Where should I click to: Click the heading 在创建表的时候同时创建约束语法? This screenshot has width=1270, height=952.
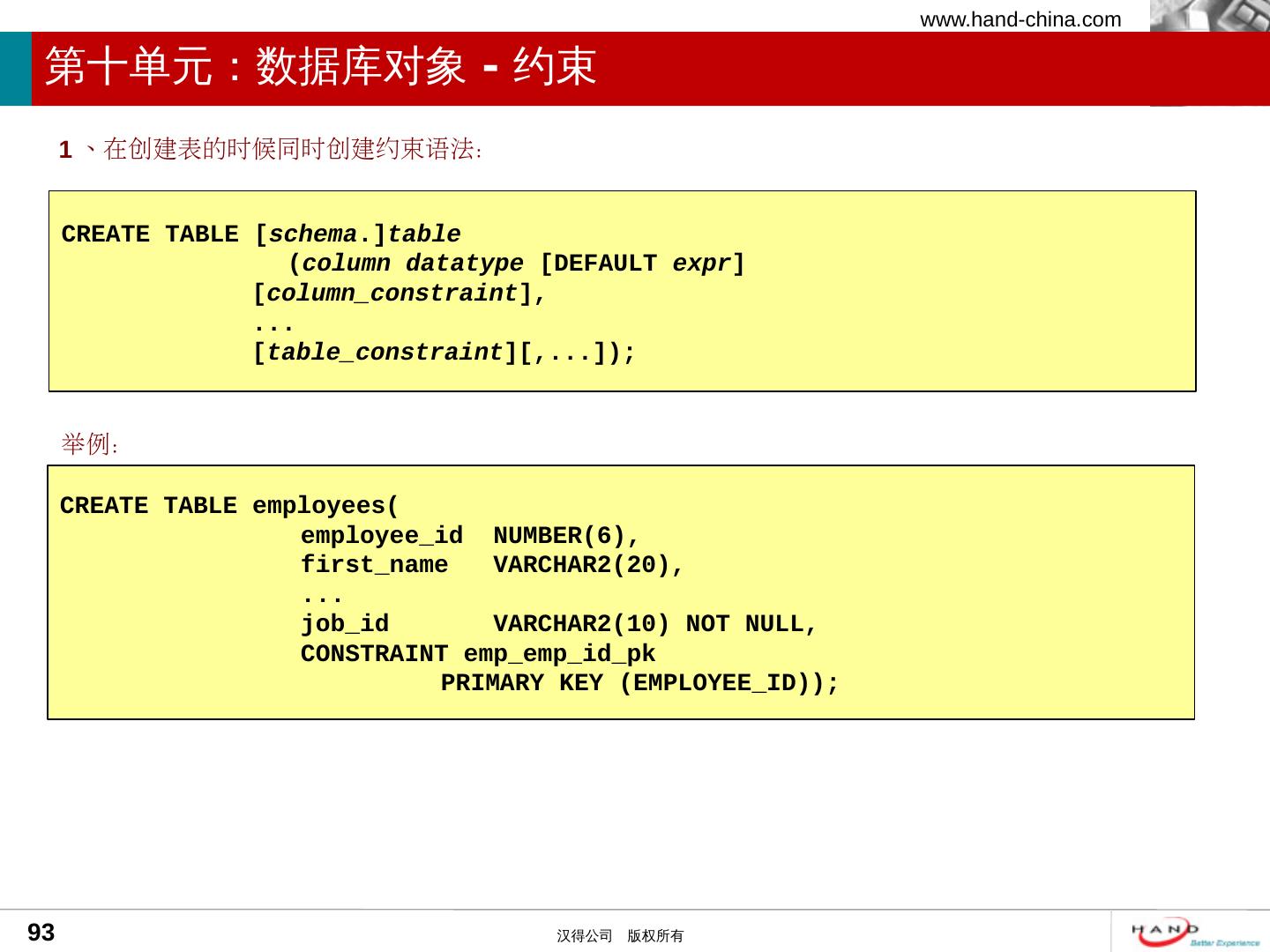[271, 149]
